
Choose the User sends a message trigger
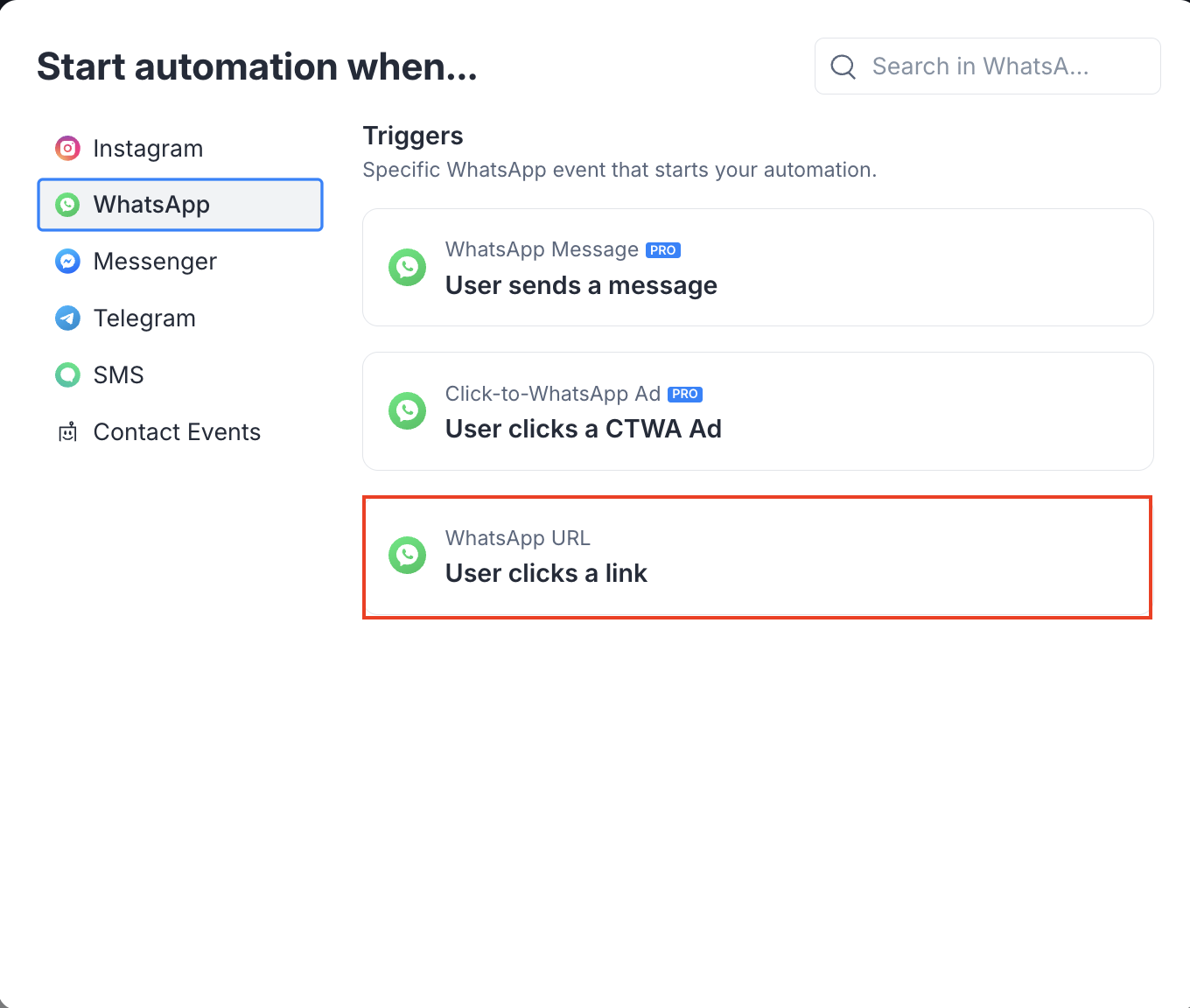click(x=758, y=268)
